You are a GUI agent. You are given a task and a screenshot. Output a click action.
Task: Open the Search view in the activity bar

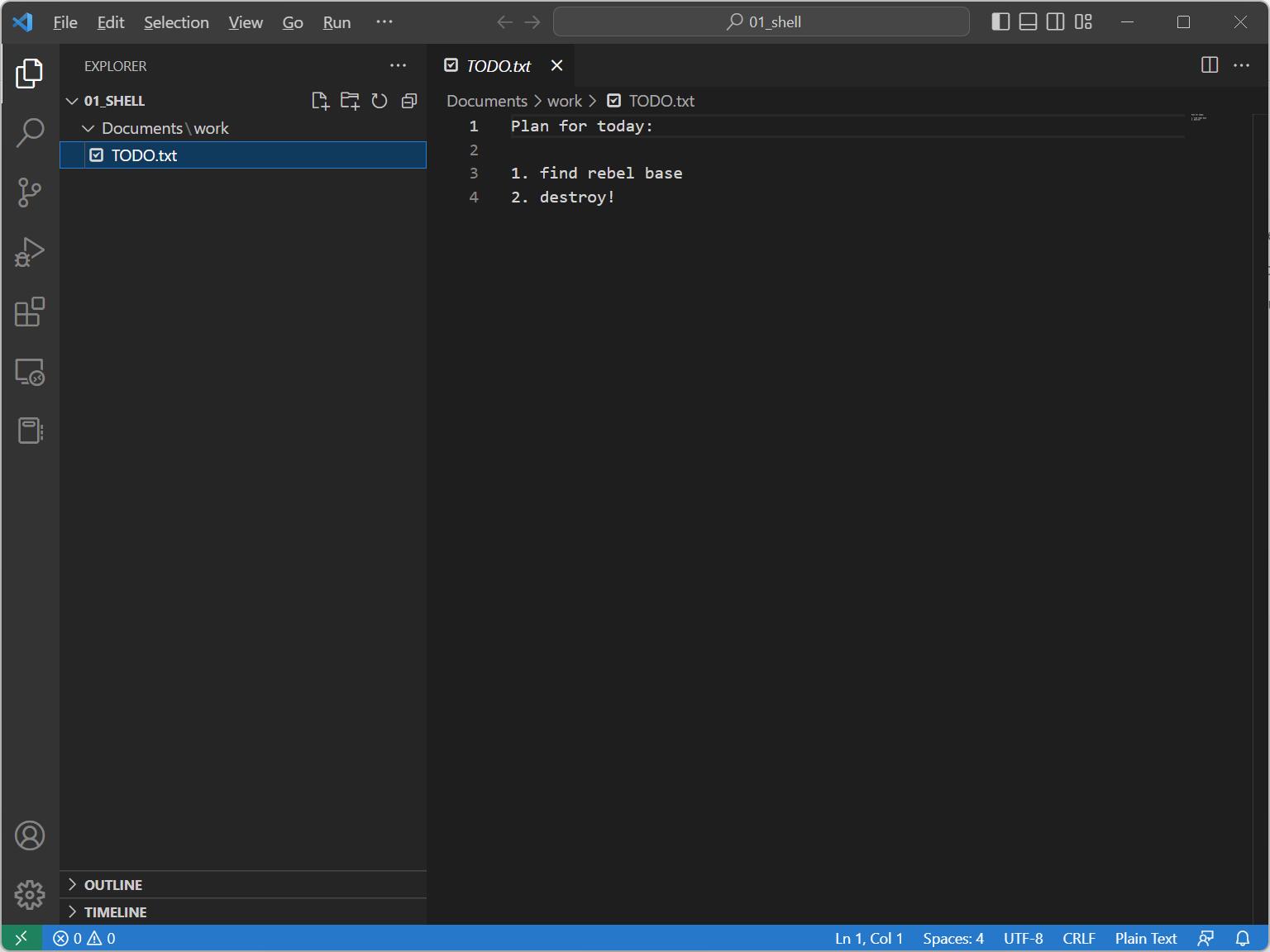[x=30, y=132]
